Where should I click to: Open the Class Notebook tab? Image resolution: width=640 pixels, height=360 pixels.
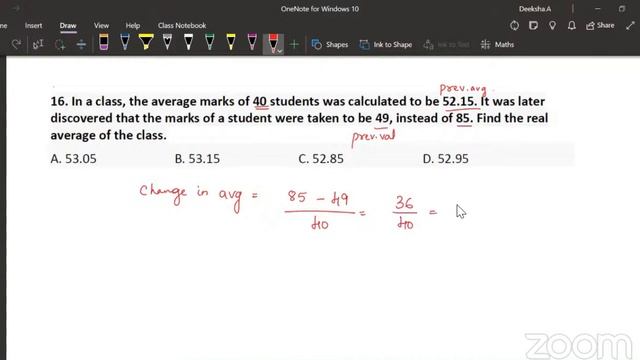point(182,25)
